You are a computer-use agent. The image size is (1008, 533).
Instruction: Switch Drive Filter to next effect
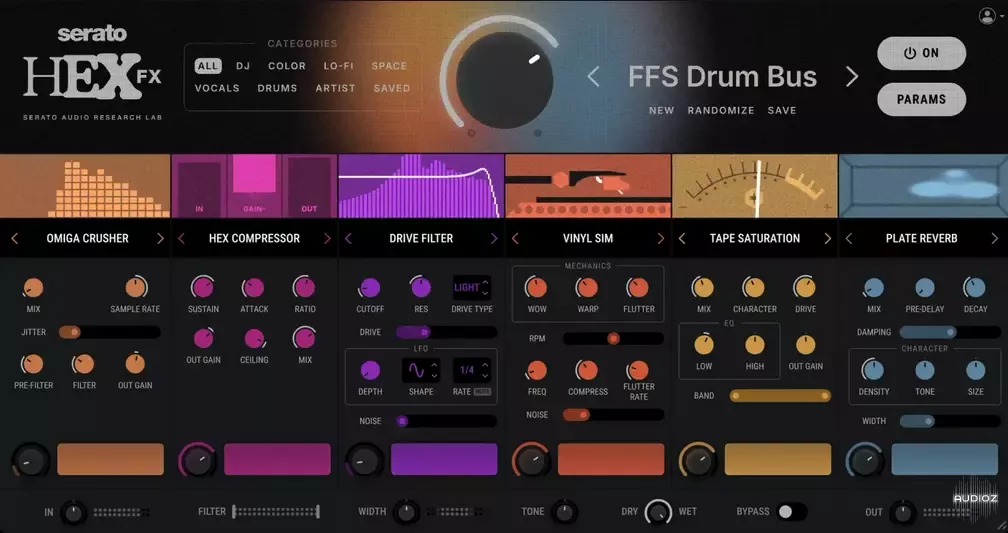tap(494, 239)
